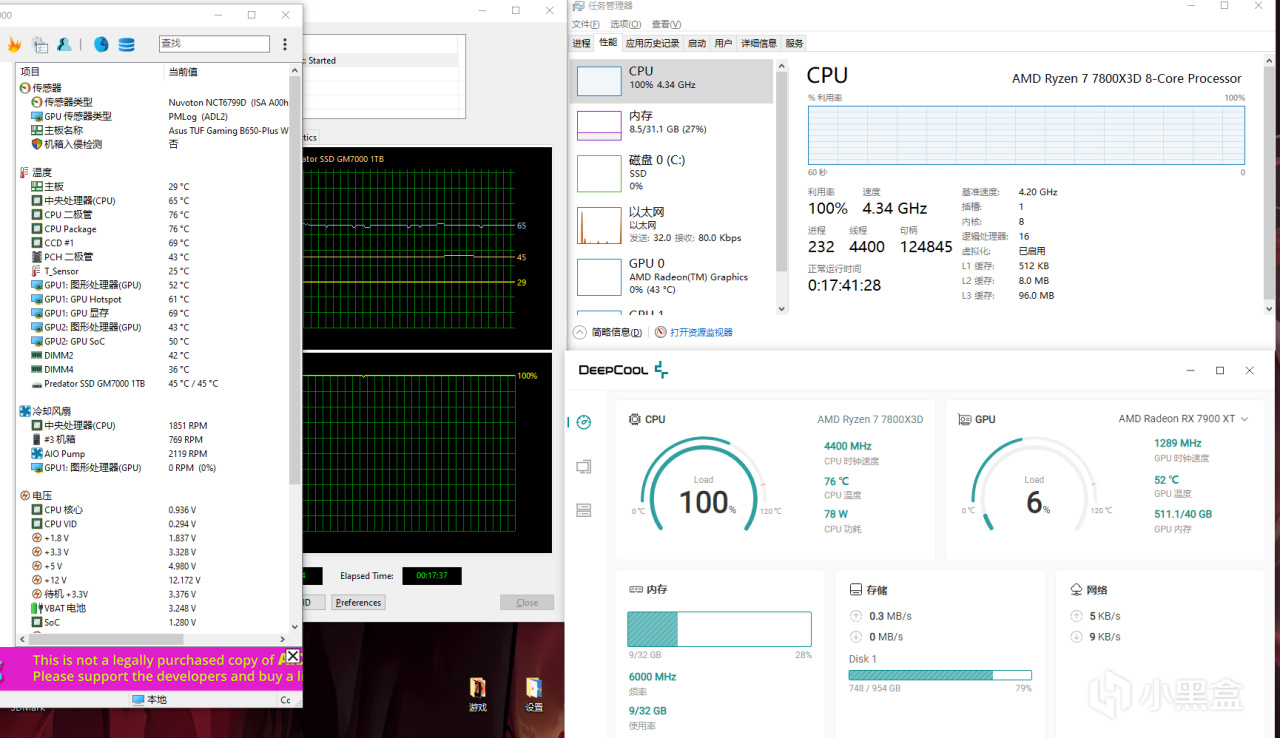Switch to the 启动 tab
Viewport: 1280px width, 738px height.
tap(697, 43)
